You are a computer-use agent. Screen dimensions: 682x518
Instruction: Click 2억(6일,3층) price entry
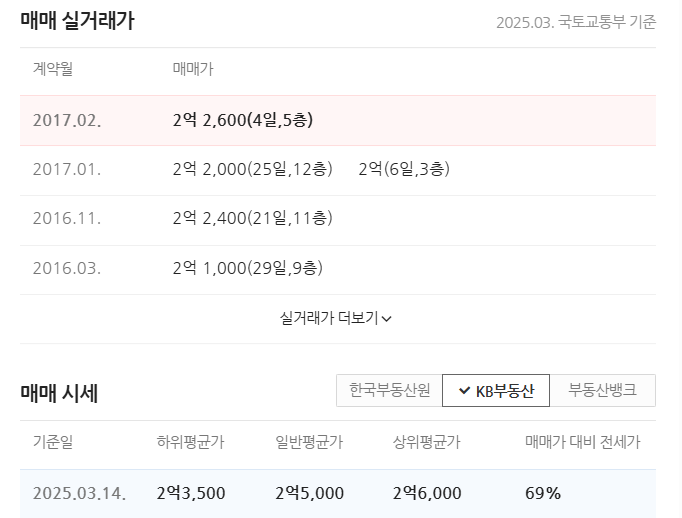404,169
